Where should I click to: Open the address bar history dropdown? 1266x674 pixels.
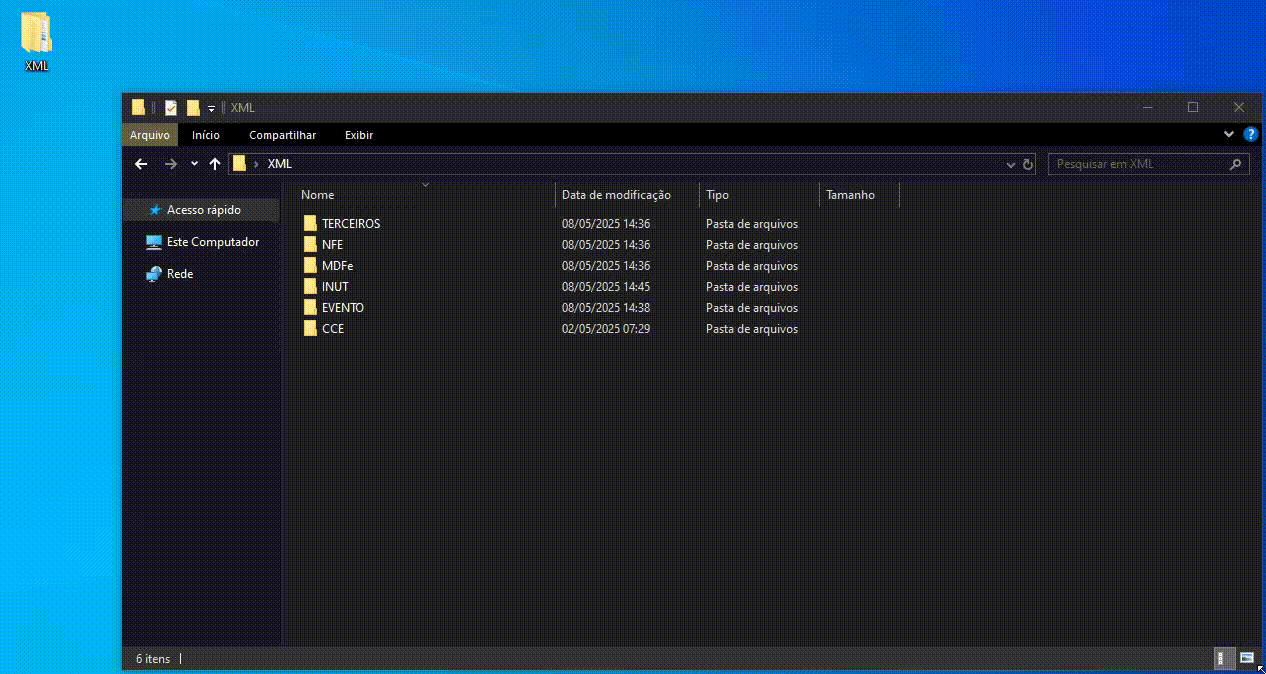point(1011,164)
